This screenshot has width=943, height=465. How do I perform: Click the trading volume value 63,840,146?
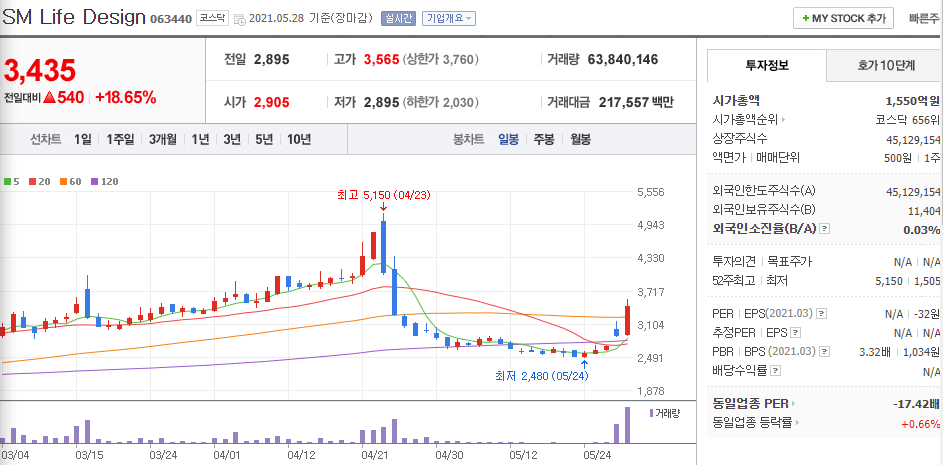tap(622, 60)
